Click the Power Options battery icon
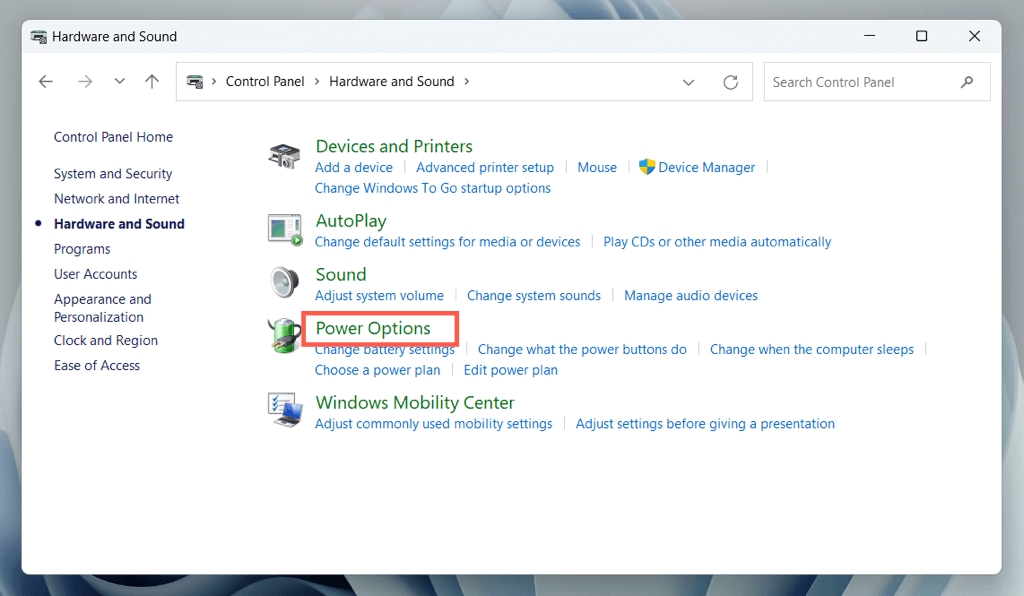The image size is (1024, 596). [285, 336]
